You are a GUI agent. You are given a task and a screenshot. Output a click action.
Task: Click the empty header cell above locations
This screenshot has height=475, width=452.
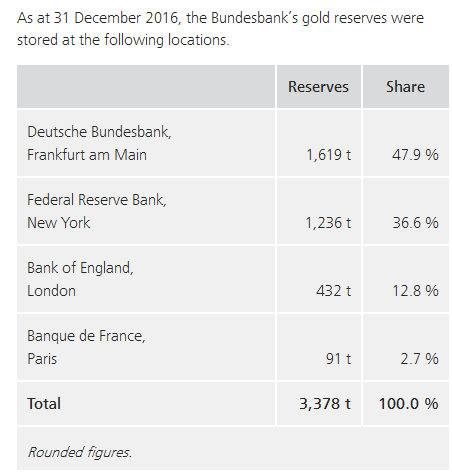pyautogui.click(x=146, y=87)
